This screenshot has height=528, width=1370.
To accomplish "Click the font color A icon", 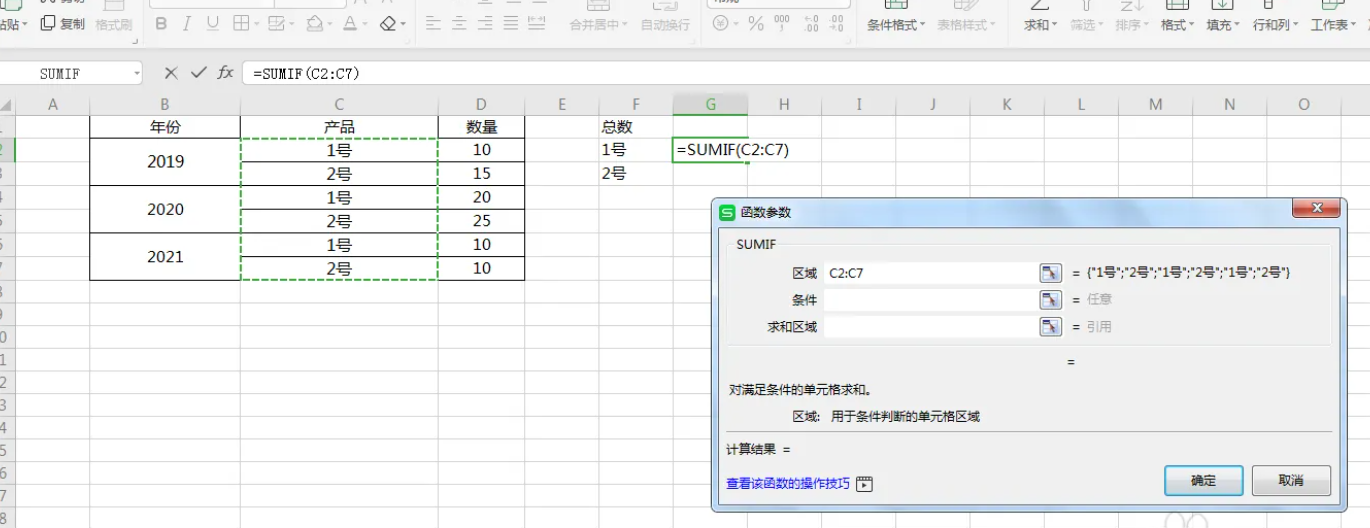I will point(349,23).
